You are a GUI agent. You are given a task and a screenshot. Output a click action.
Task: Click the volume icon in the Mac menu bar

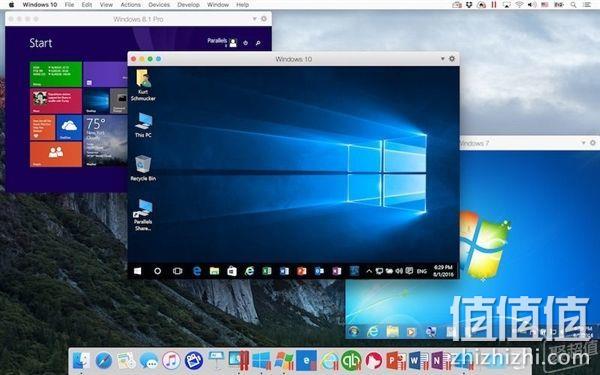532,5
